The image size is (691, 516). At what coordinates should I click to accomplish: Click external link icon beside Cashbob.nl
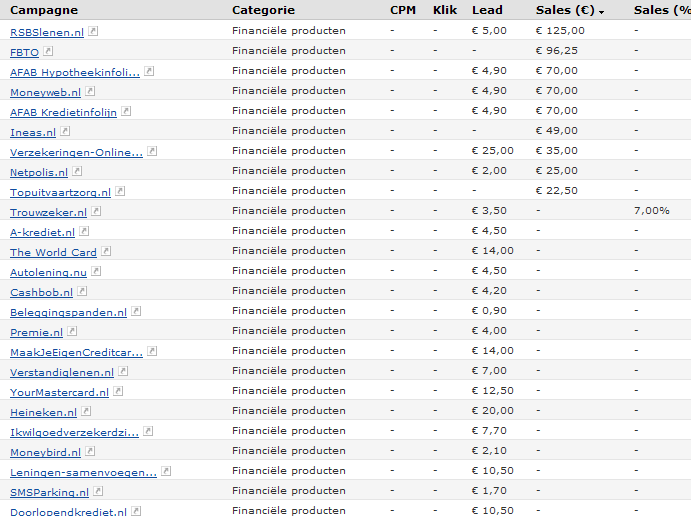click(82, 291)
